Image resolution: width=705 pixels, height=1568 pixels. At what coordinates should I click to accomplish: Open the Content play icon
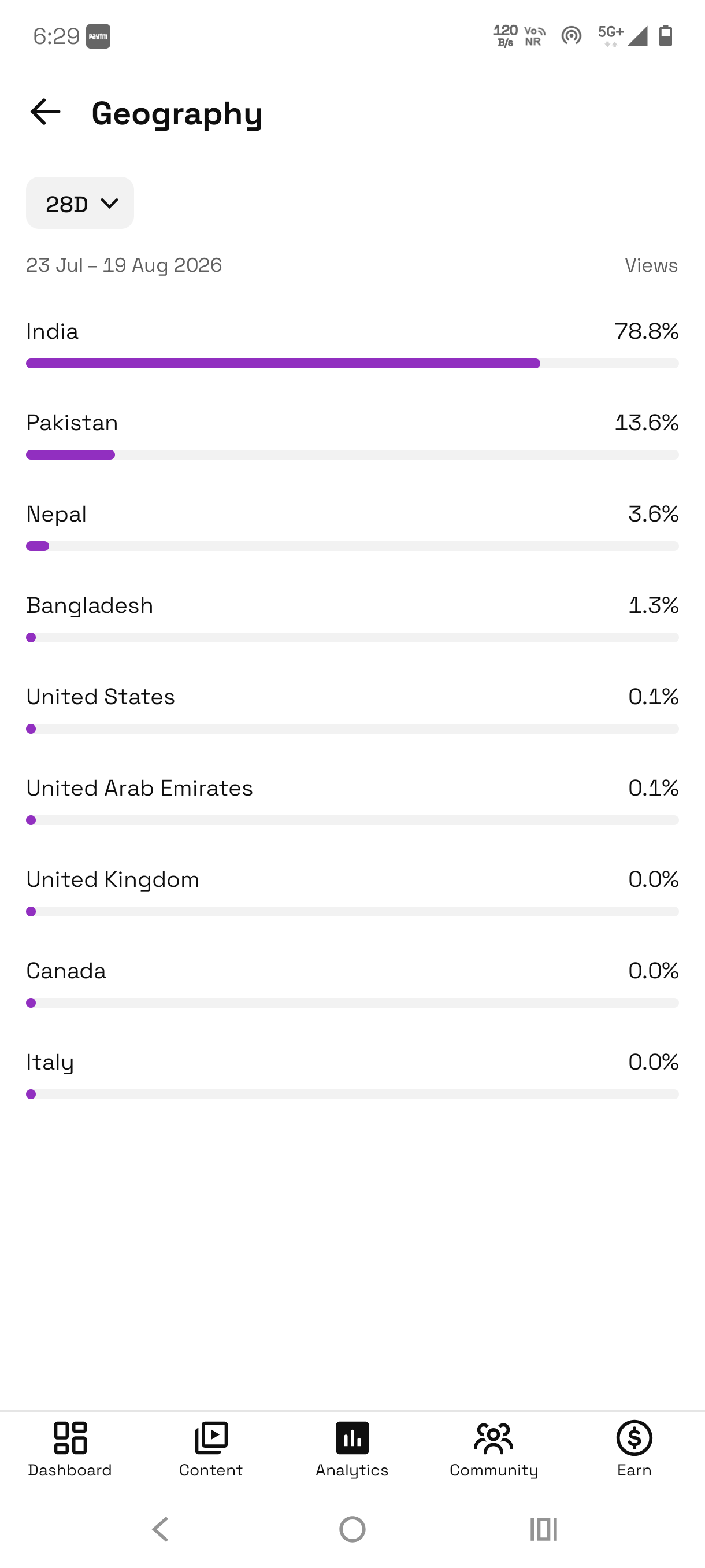point(211,1438)
